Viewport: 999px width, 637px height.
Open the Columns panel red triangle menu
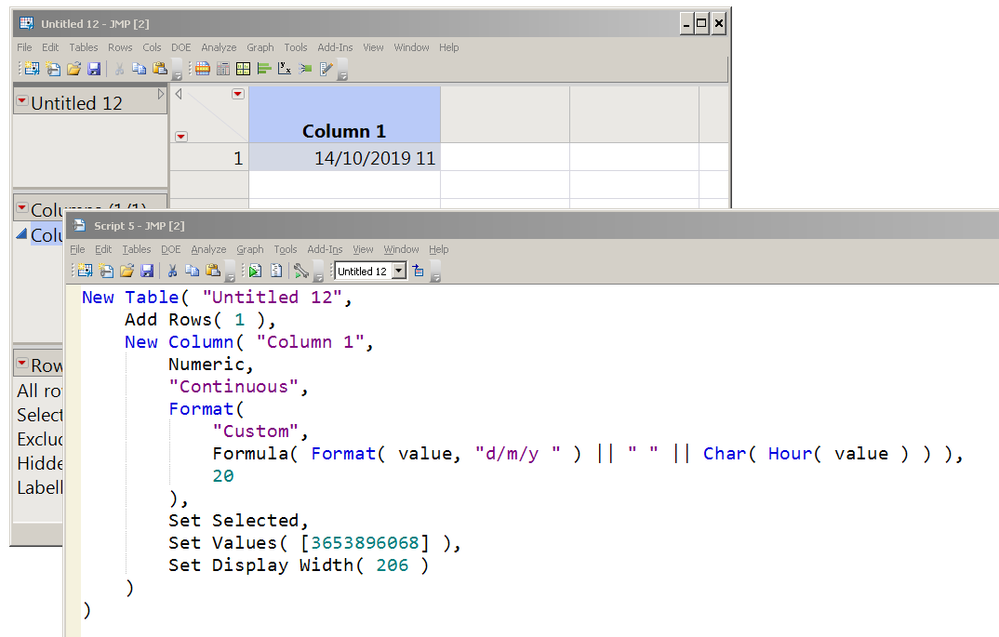click(x=22, y=208)
